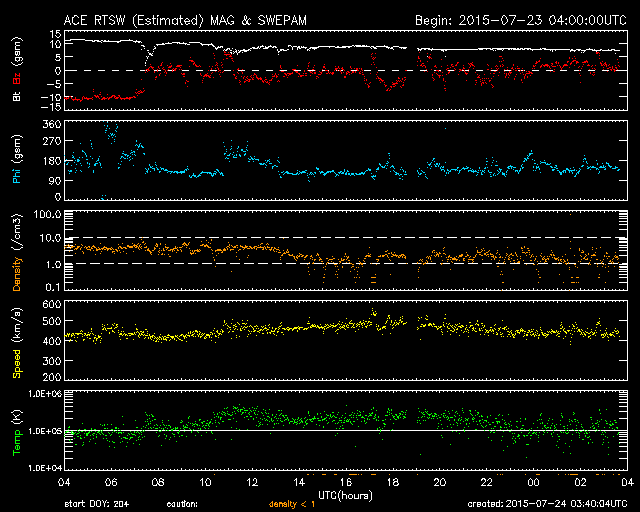Click the 18 hour mark on time axis
This screenshot has height=512, width=640.
coord(392,483)
